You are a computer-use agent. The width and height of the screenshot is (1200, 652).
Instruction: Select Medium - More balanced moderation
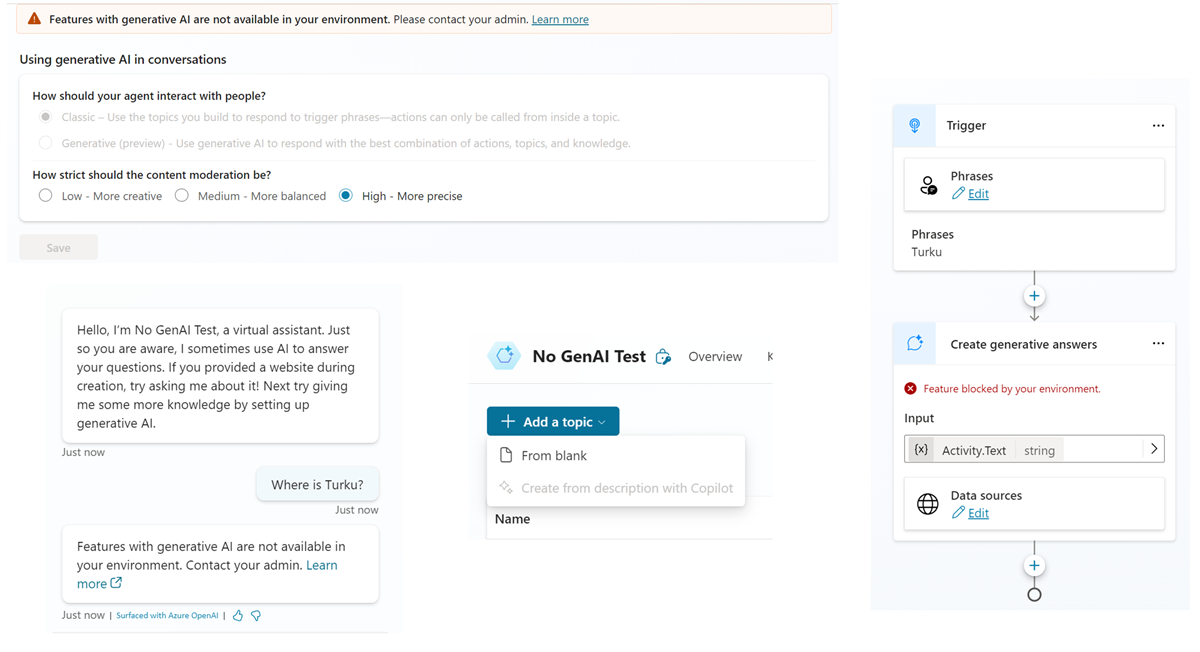182,196
